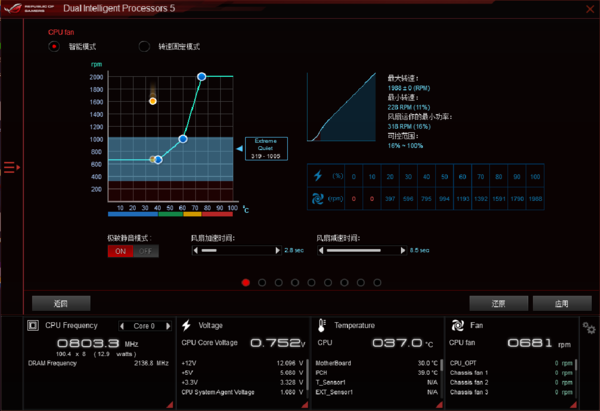This screenshot has width=600, height=411.
Task: Select the fixed RPM mode radio button
Action: [x=144, y=46]
